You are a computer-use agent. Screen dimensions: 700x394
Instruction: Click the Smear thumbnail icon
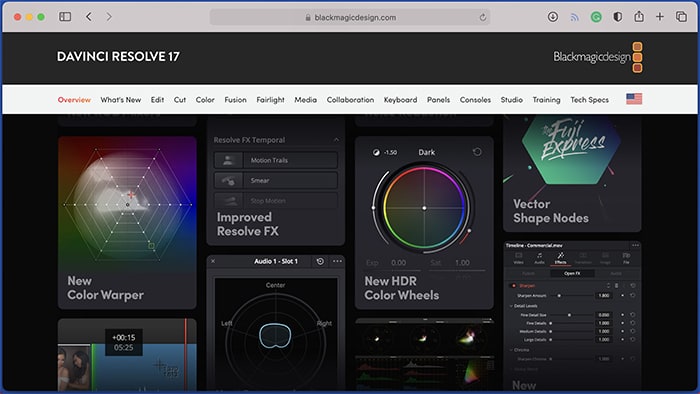click(228, 181)
